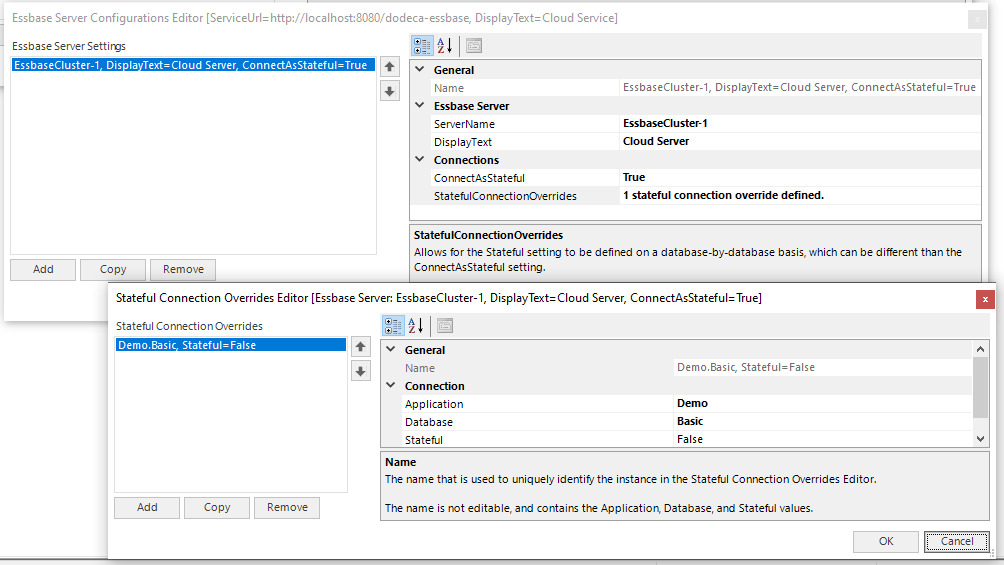Confirm overrides with the OK button

(x=886, y=541)
